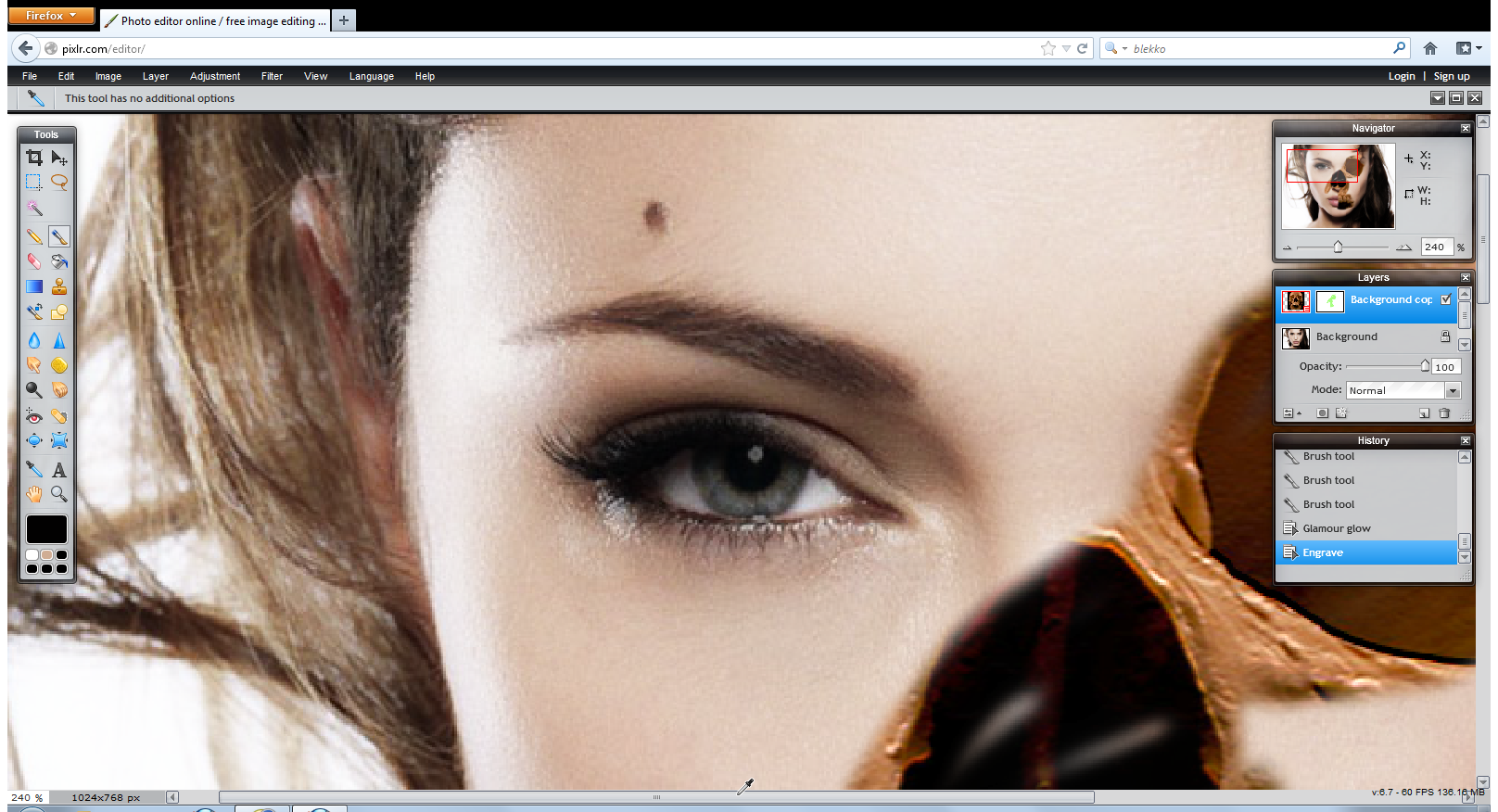The height and width of the screenshot is (812, 1498).
Task: Open the Image menu
Action: [x=108, y=76]
